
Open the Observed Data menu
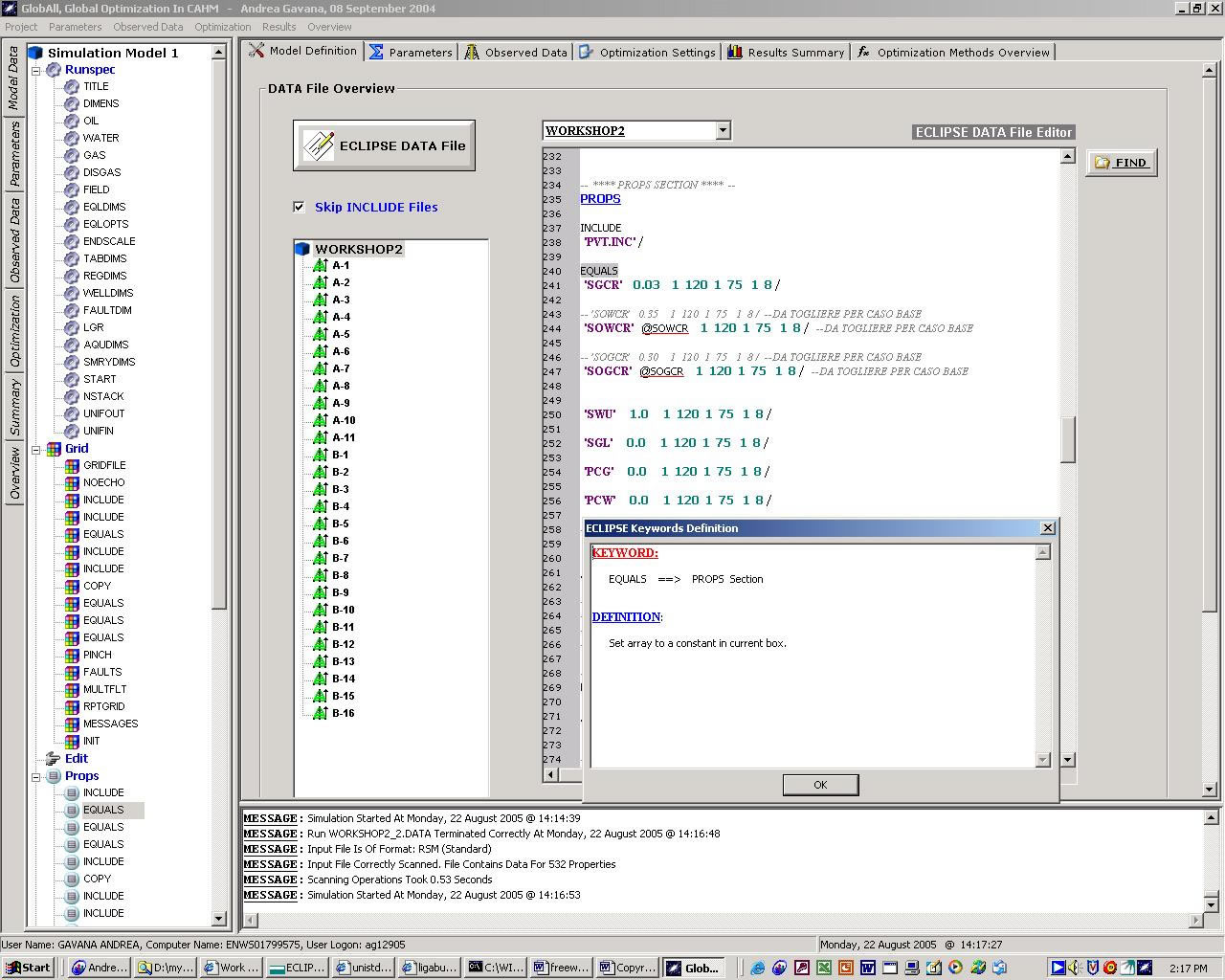point(147,27)
